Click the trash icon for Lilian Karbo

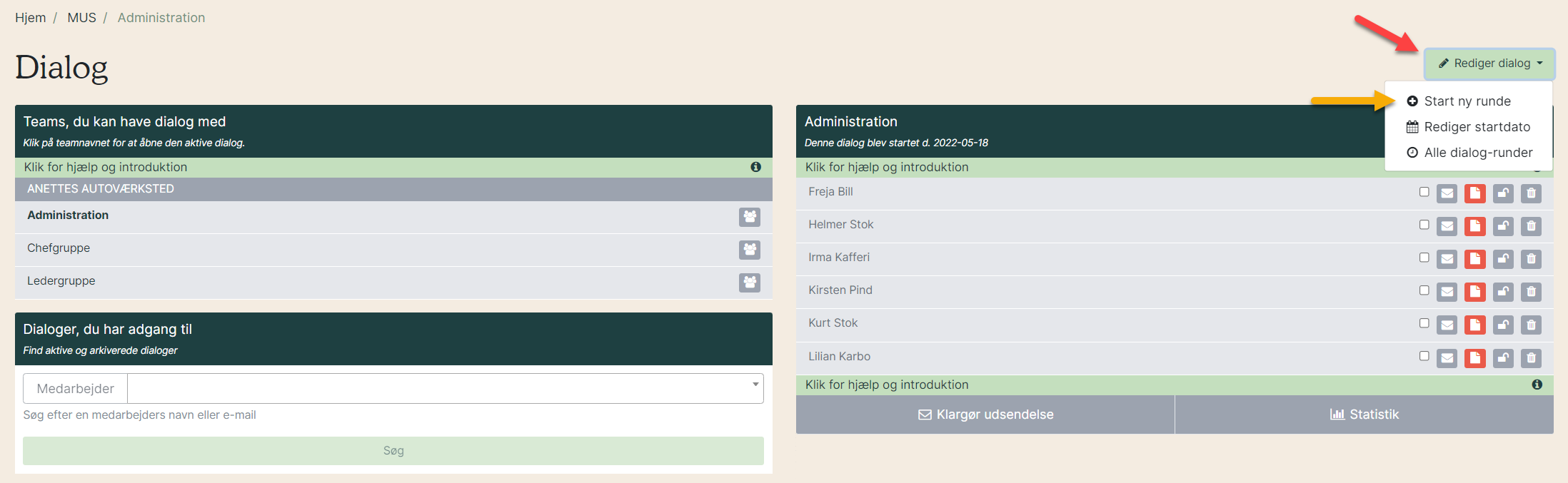(1531, 358)
